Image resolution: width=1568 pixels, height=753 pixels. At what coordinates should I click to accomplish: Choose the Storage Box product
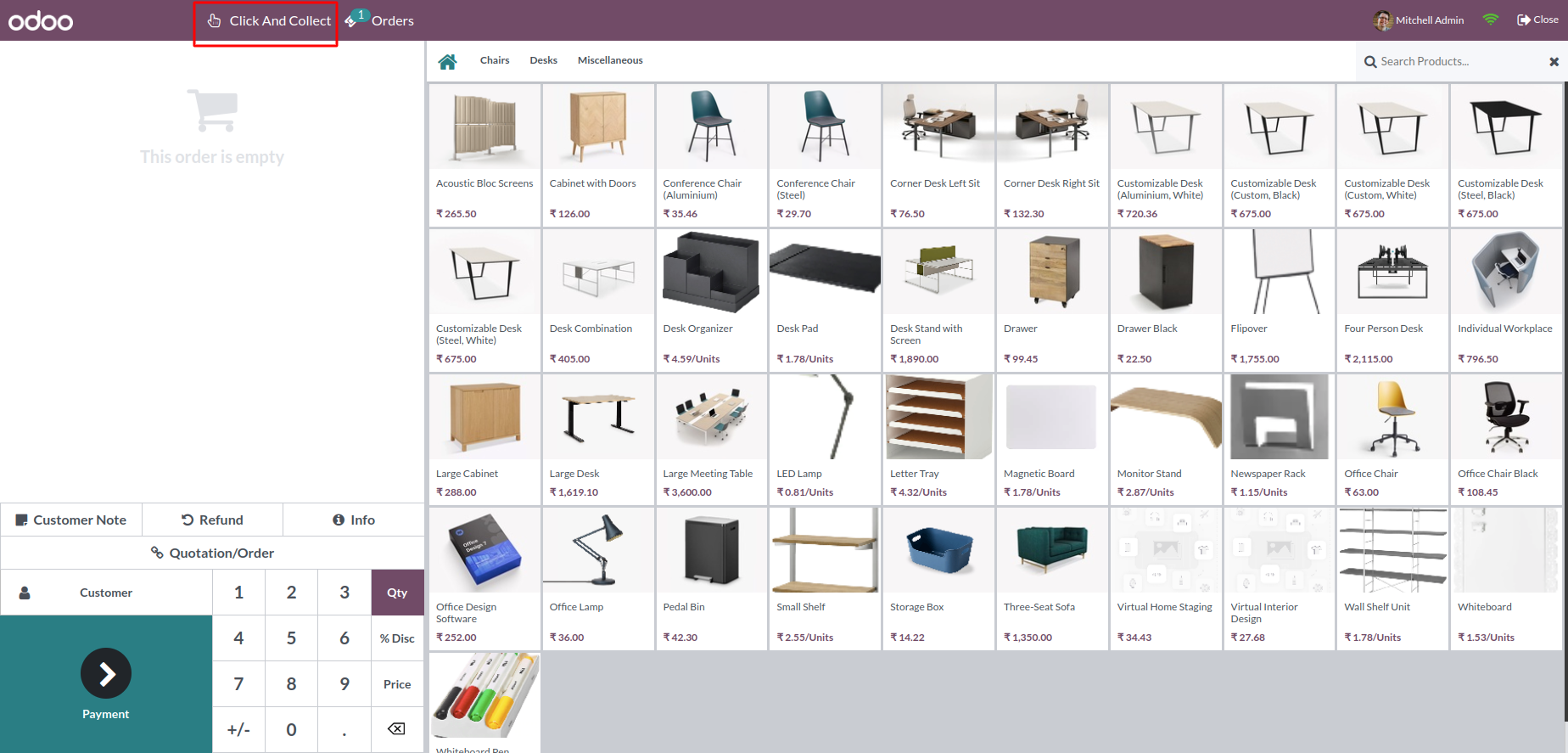click(x=938, y=578)
